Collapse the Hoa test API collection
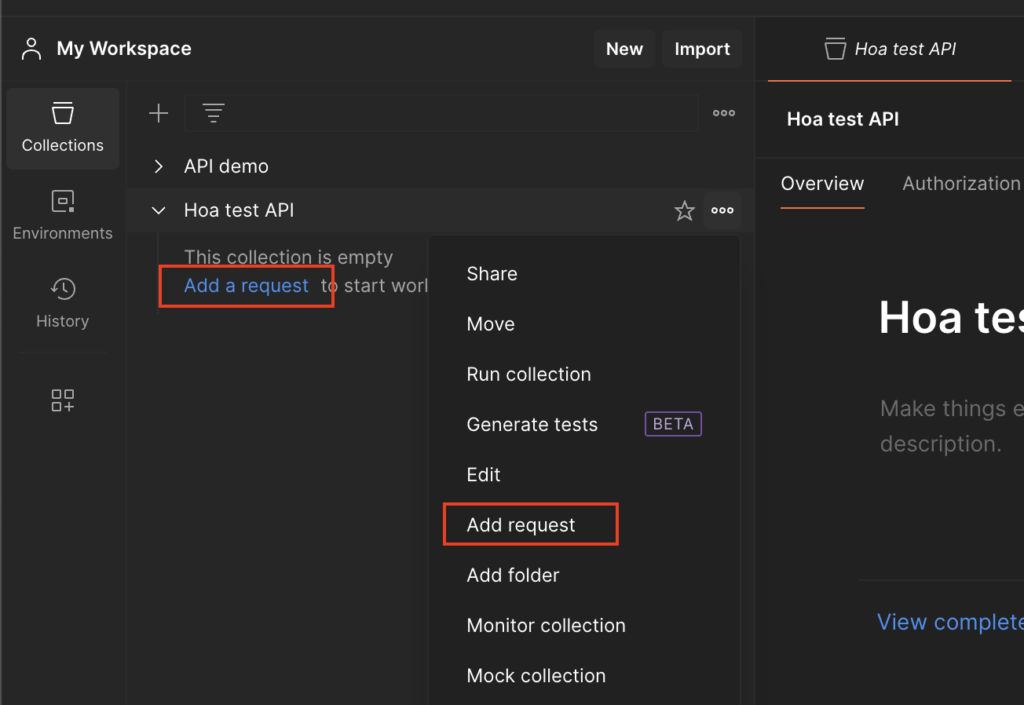Screen dimensions: 1024x705 click(159, 210)
